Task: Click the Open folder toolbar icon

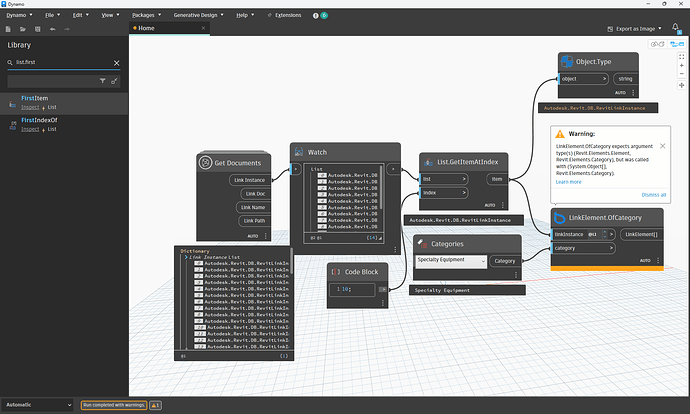Action: (22, 29)
